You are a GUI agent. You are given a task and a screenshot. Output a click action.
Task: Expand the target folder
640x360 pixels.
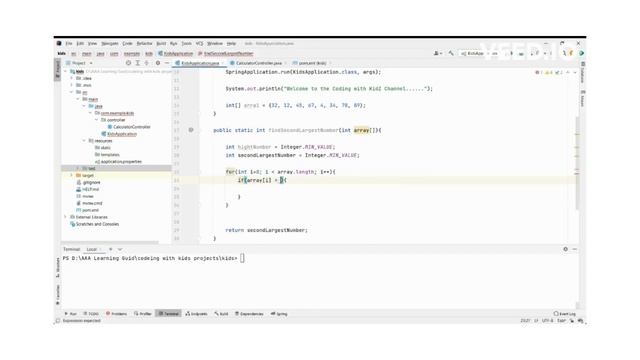[x=71, y=176]
